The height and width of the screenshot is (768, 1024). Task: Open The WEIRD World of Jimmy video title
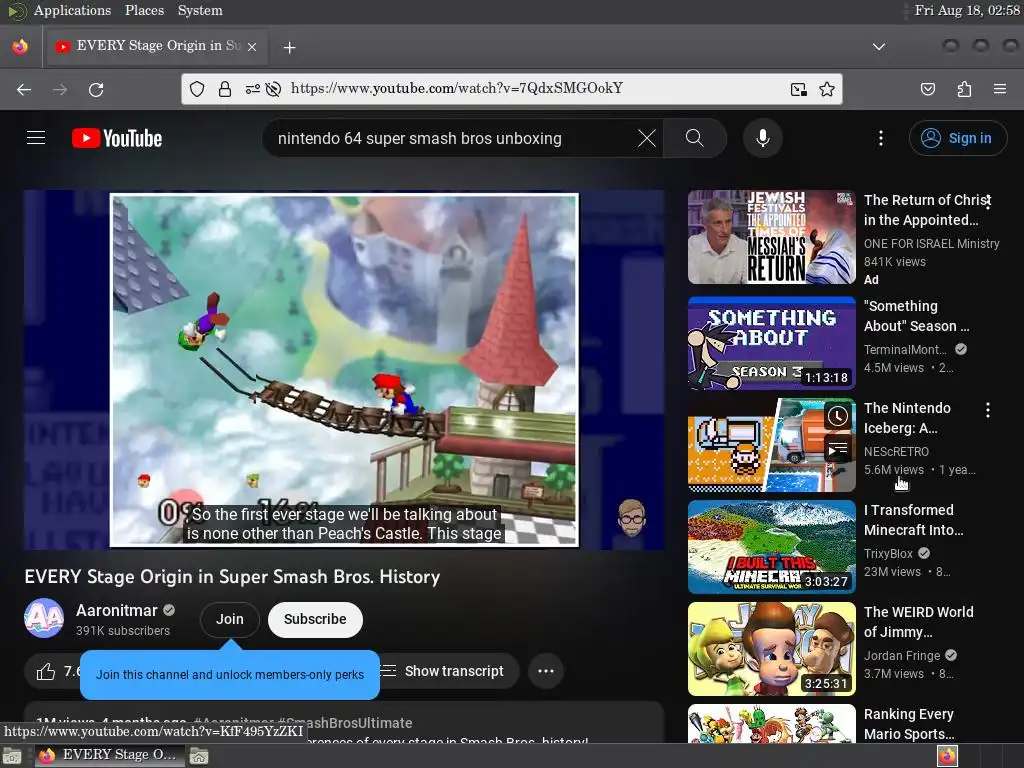[918, 622]
